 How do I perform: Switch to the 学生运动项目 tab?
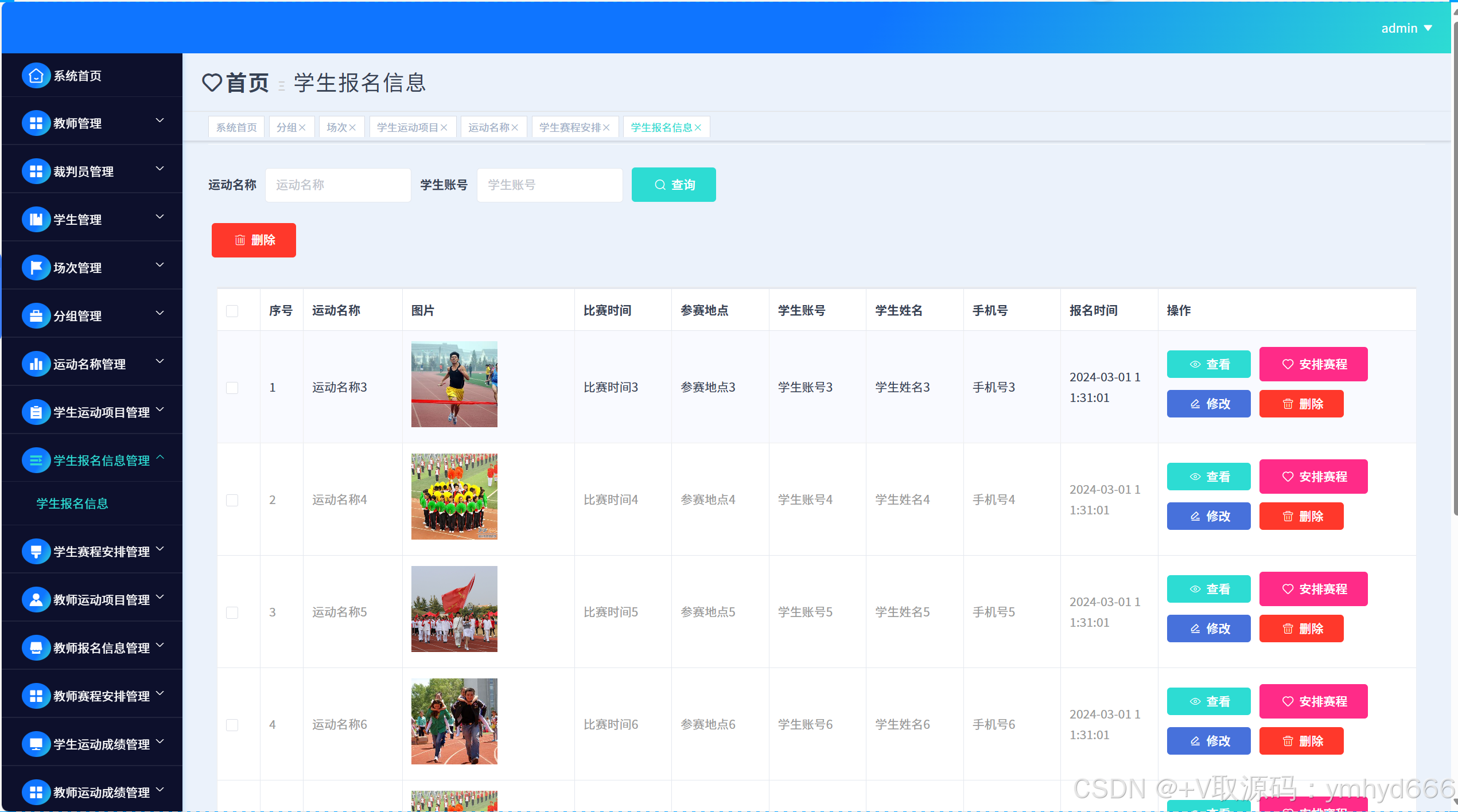[407, 128]
